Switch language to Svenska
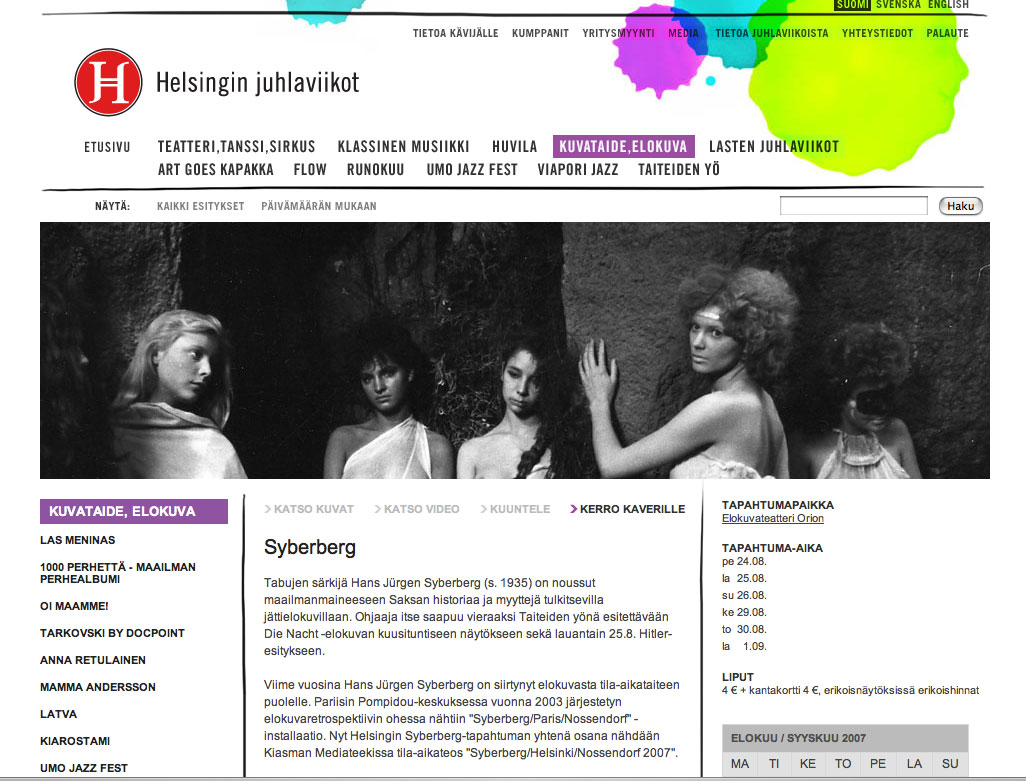Screen dimensions: 1026x781 pyautogui.click(x=897, y=5)
